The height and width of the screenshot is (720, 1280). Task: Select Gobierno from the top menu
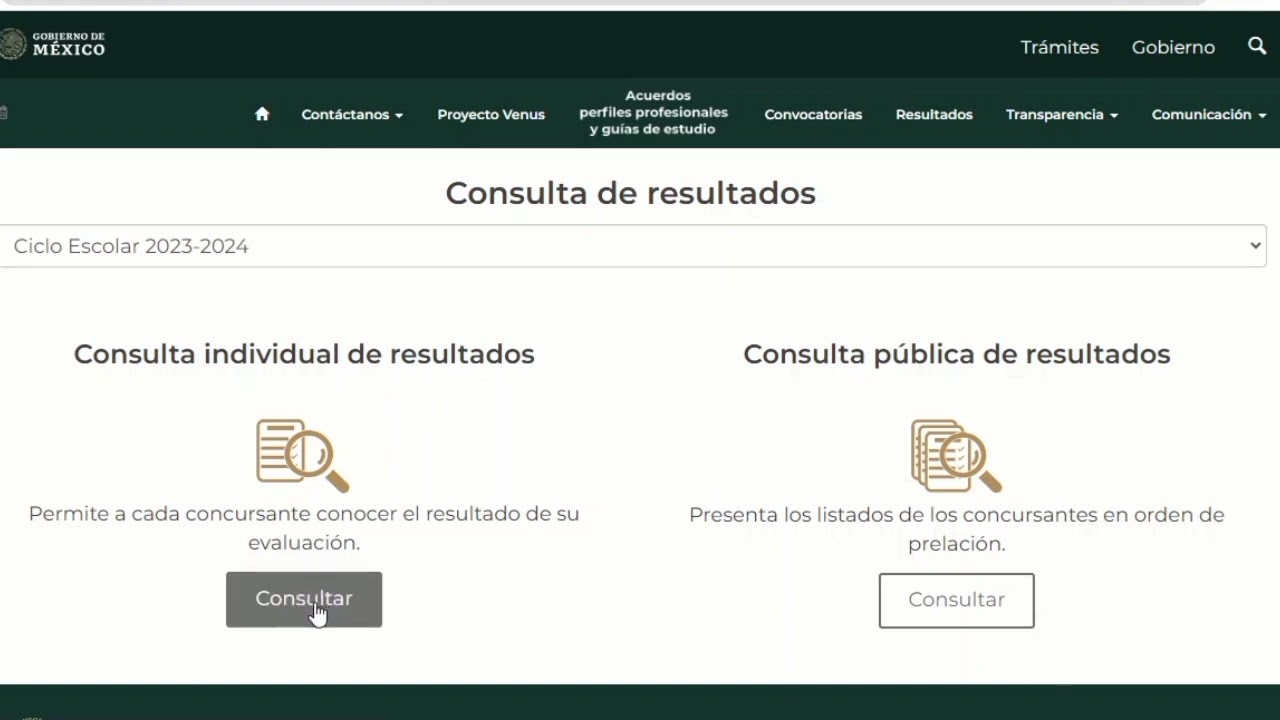click(1173, 47)
